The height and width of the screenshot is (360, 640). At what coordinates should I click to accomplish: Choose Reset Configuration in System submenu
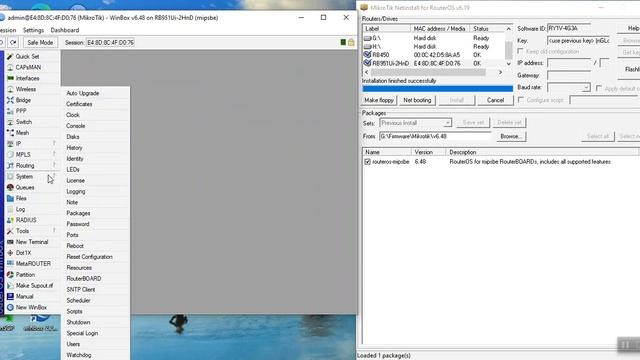point(89,257)
